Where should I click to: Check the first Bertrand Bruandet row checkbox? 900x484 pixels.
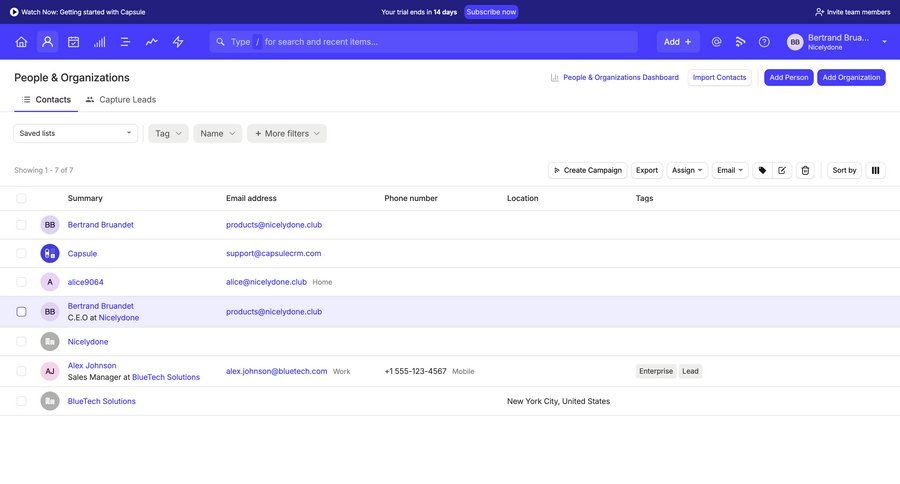coord(21,224)
